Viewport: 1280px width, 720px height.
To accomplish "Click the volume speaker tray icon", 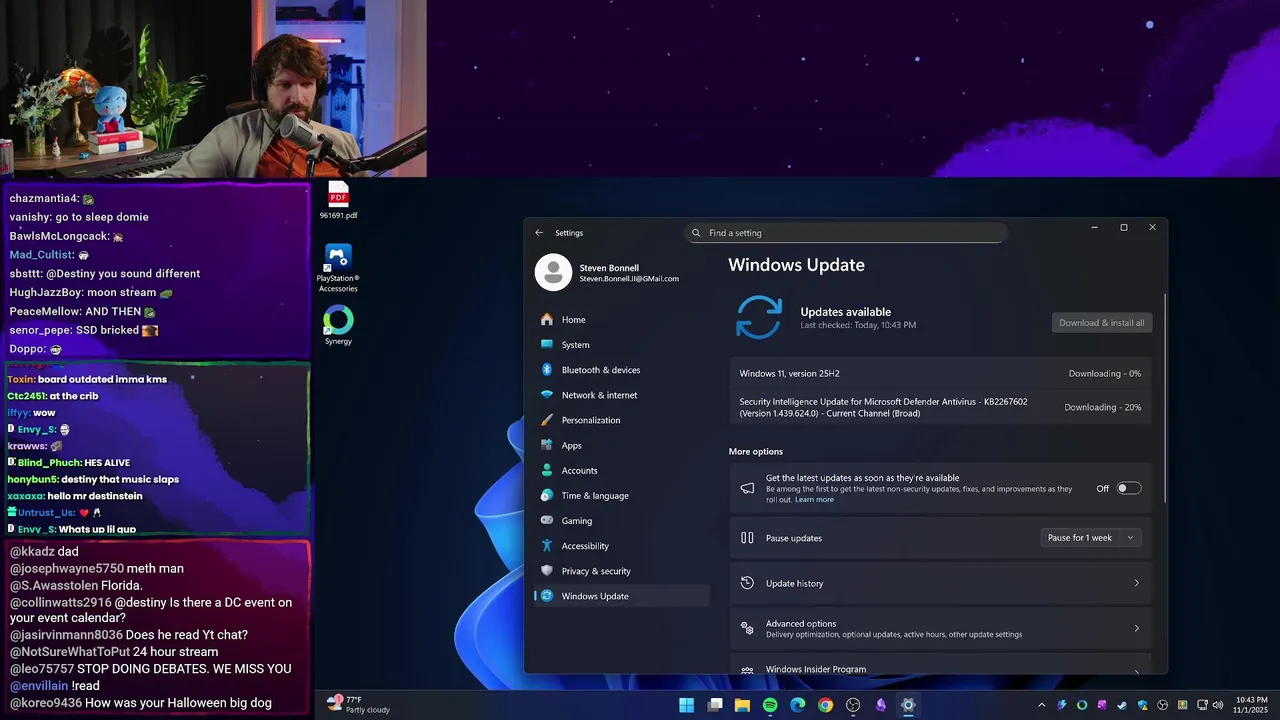I will point(1218,705).
